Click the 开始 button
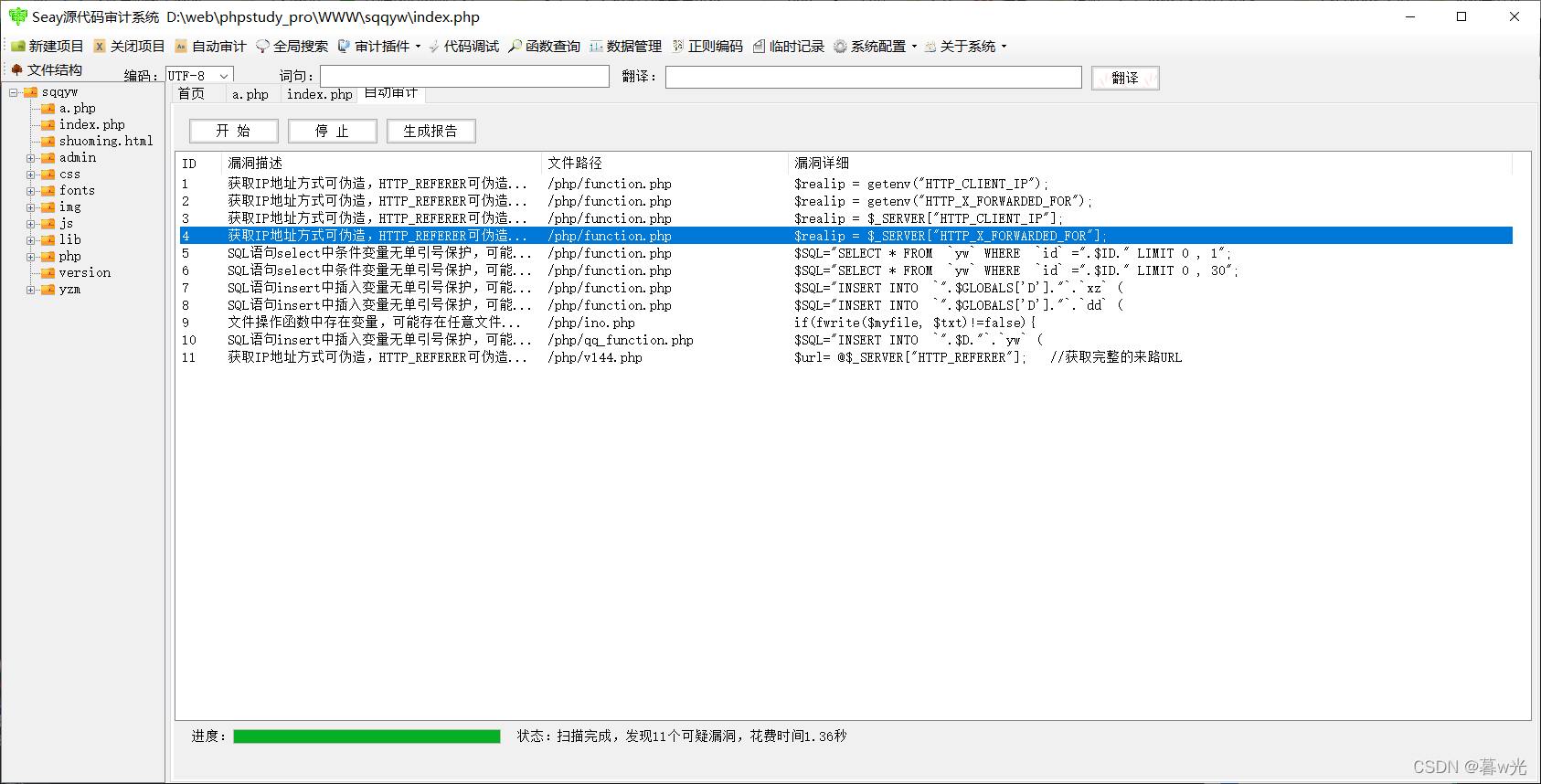1541x784 pixels. (234, 131)
